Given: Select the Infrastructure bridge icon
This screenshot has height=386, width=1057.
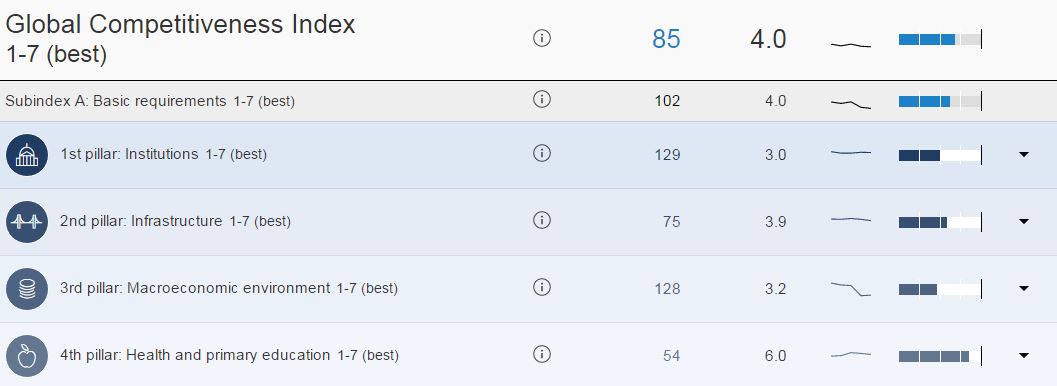Looking at the screenshot, I should (27, 222).
